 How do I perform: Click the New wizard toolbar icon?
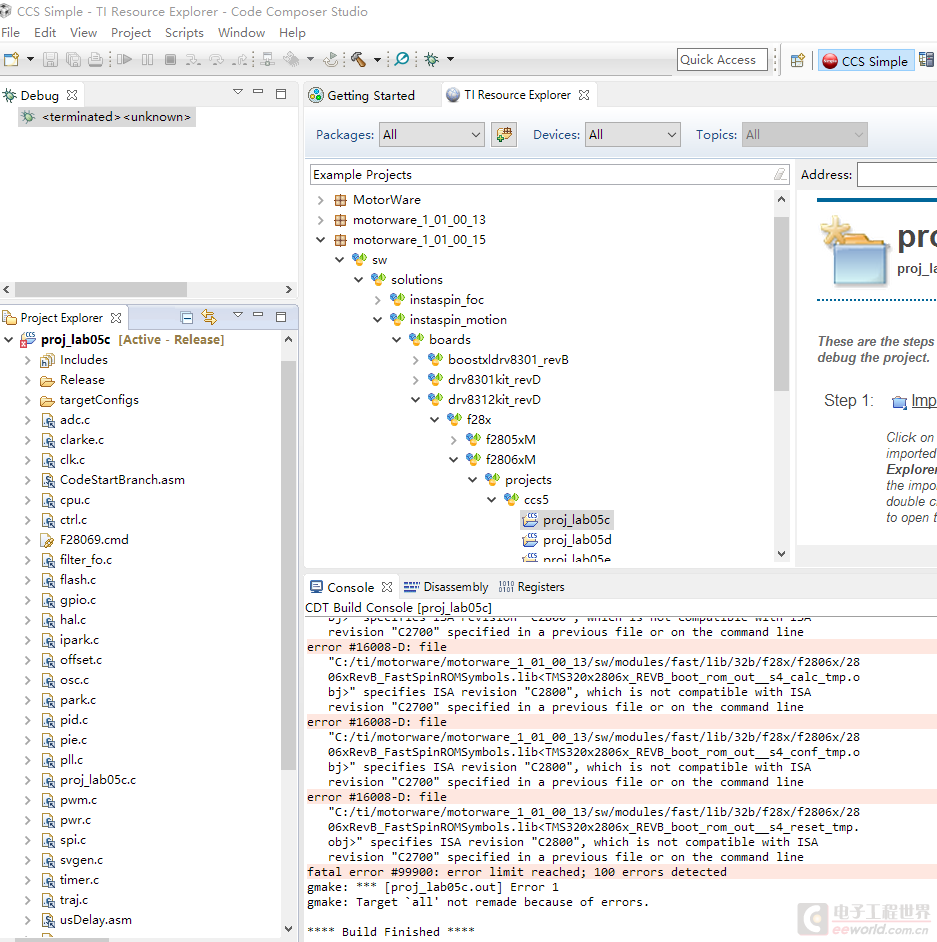[x=11, y=59]
